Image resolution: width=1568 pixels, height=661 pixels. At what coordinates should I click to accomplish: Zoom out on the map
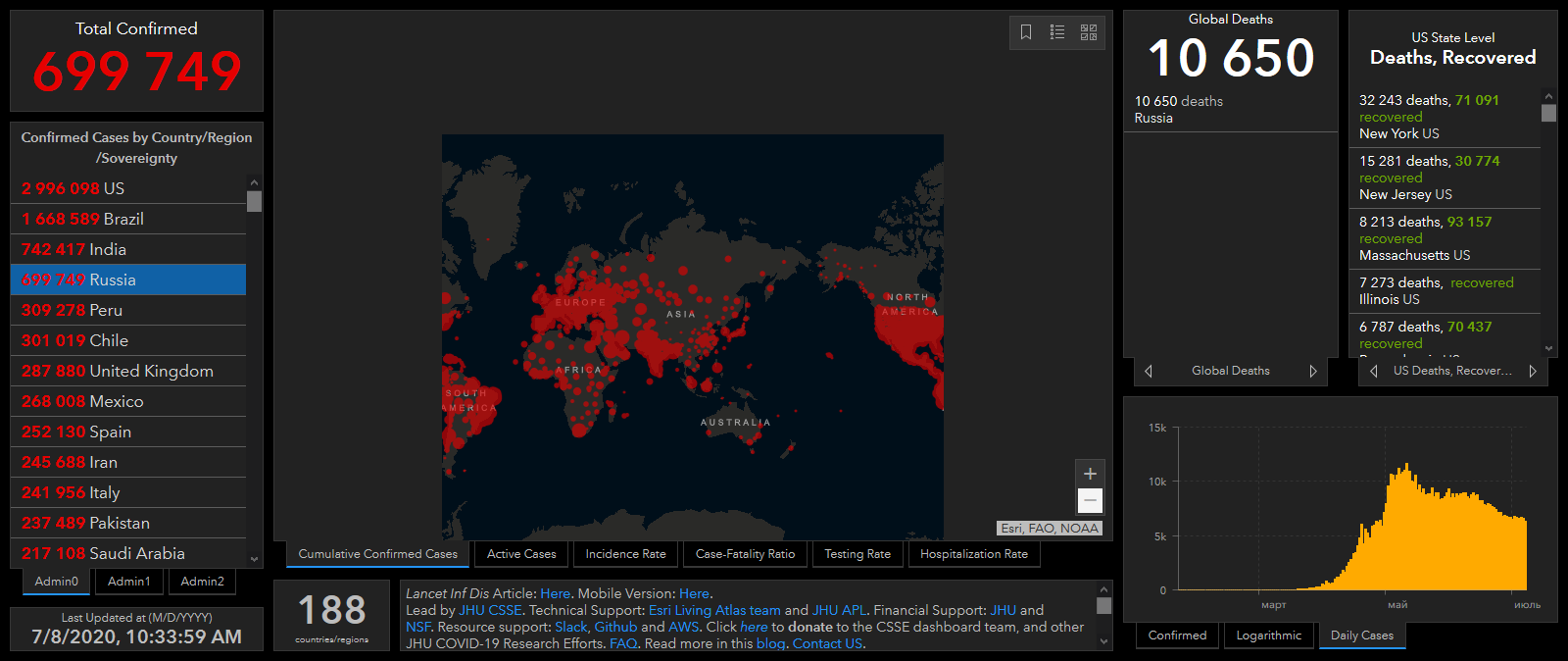[x=1090, y=501]
